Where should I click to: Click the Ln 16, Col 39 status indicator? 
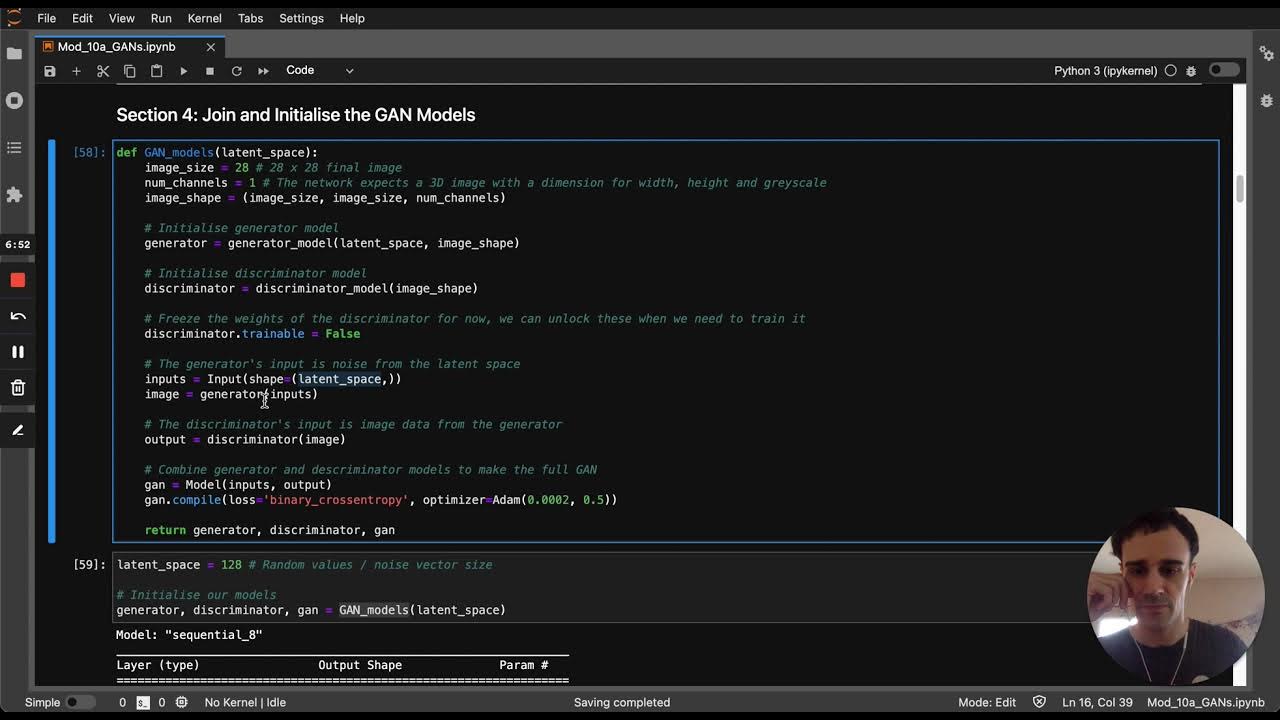1098,702
